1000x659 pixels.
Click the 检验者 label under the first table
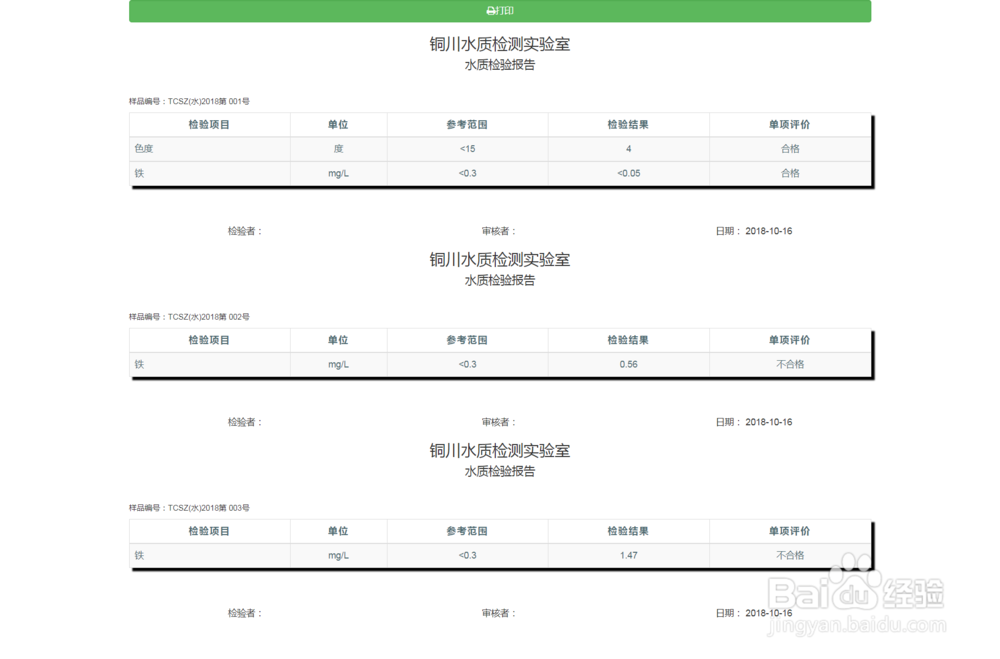(238, 230)
